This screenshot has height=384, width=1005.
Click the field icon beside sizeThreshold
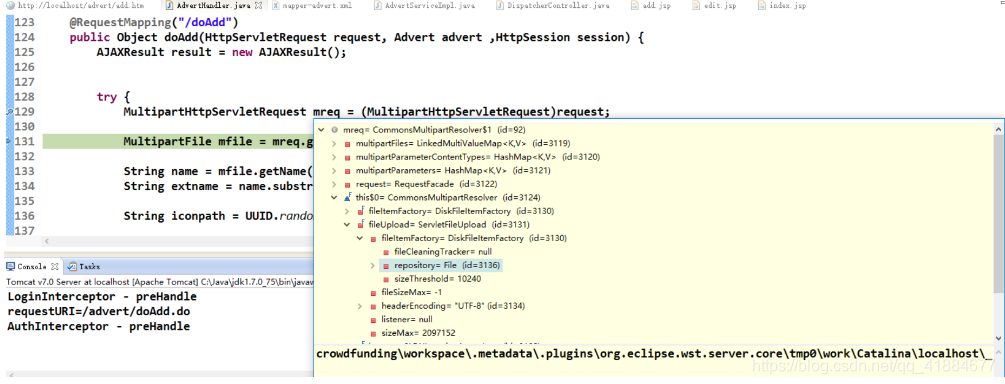pyautogui.click(x=386, y=280)
